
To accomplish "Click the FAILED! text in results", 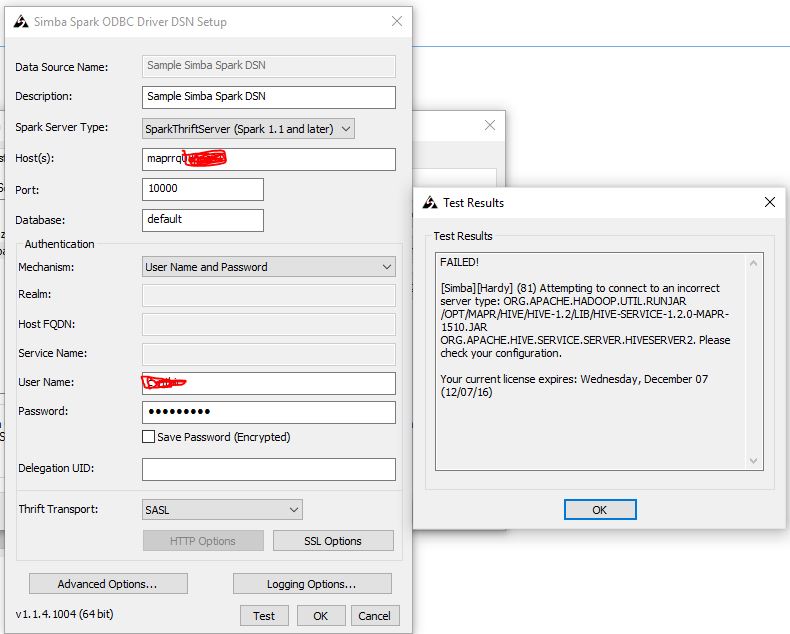I will [x=459, y=262].
